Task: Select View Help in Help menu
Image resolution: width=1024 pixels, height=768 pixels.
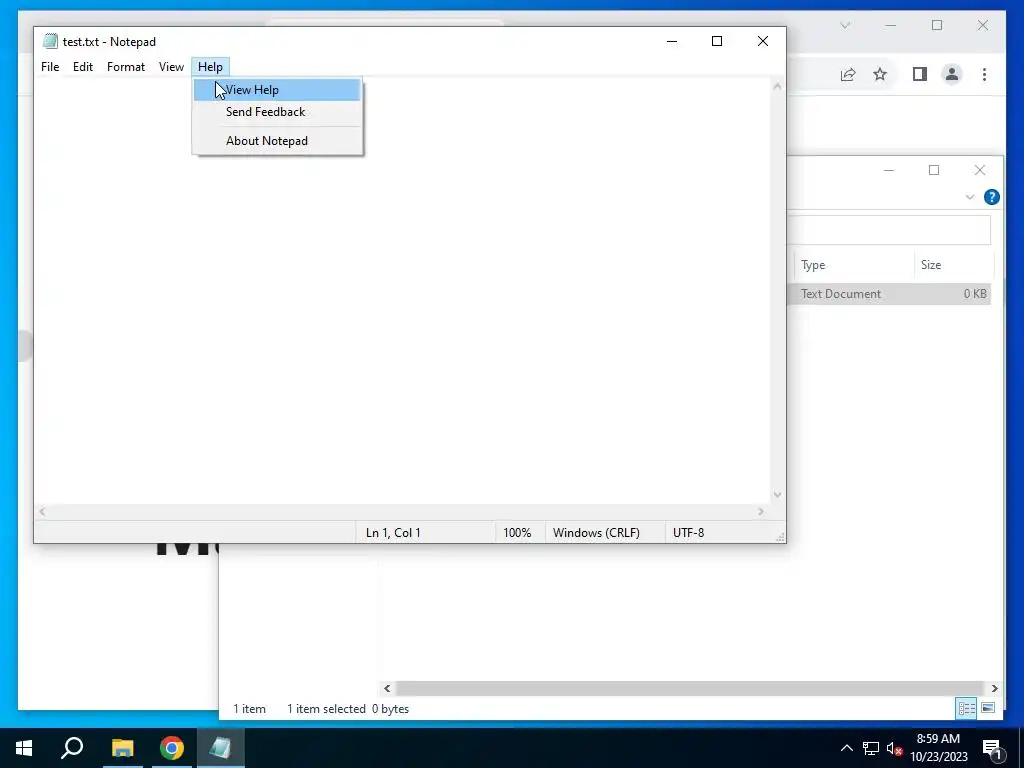Action: [277, 89]
